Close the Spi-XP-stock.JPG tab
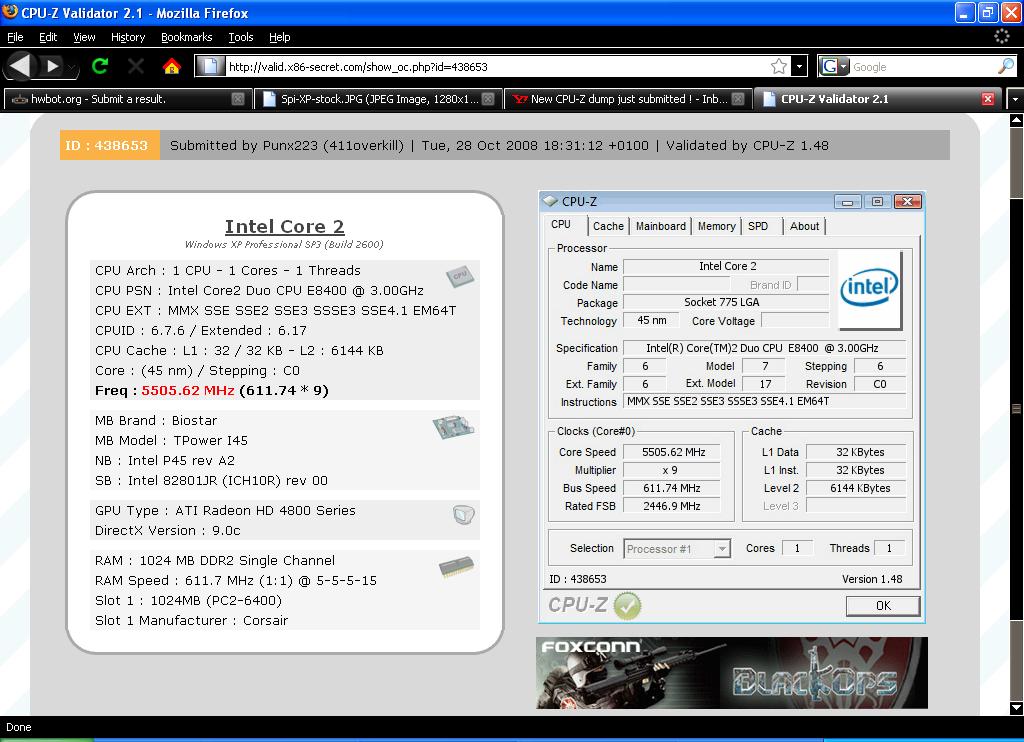1024x742 pixels. point(488,99)
